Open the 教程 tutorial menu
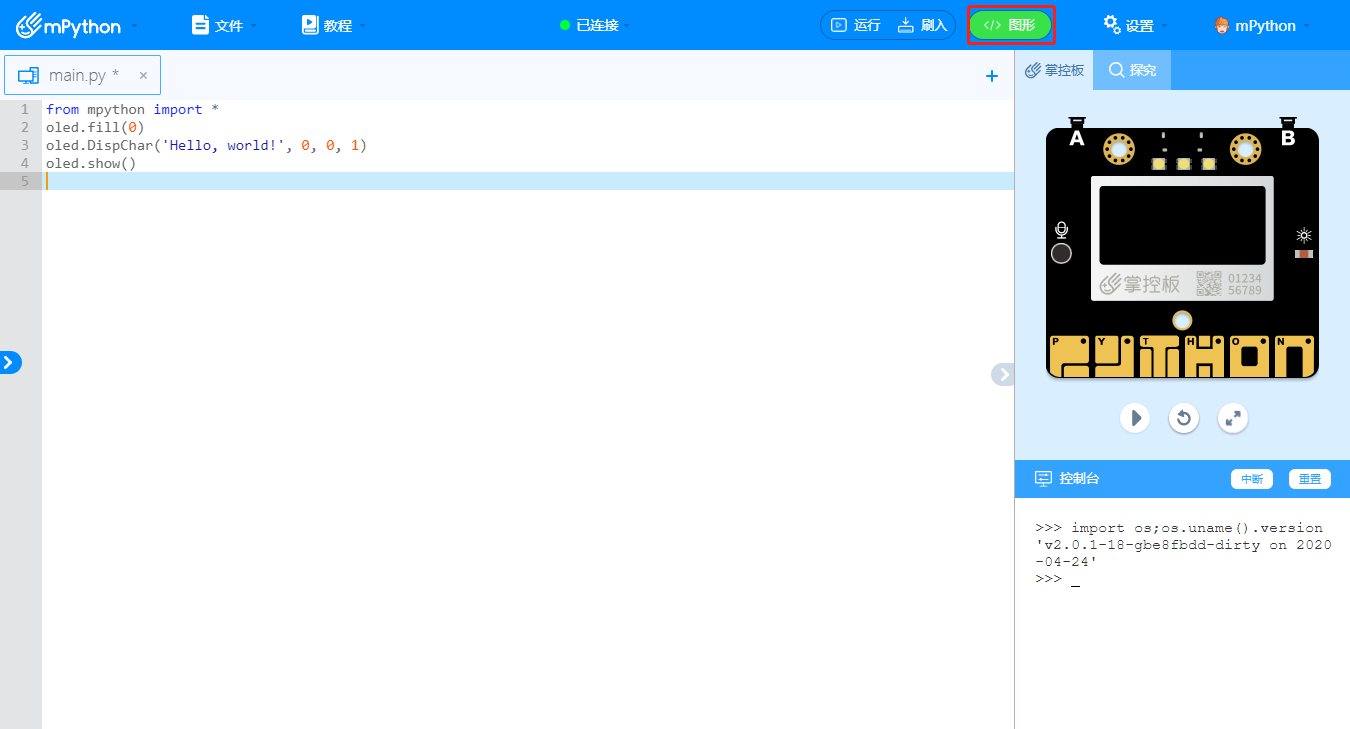Viewport: 1350px width, 729px height. pyautogui.click(x=333, y=25)
